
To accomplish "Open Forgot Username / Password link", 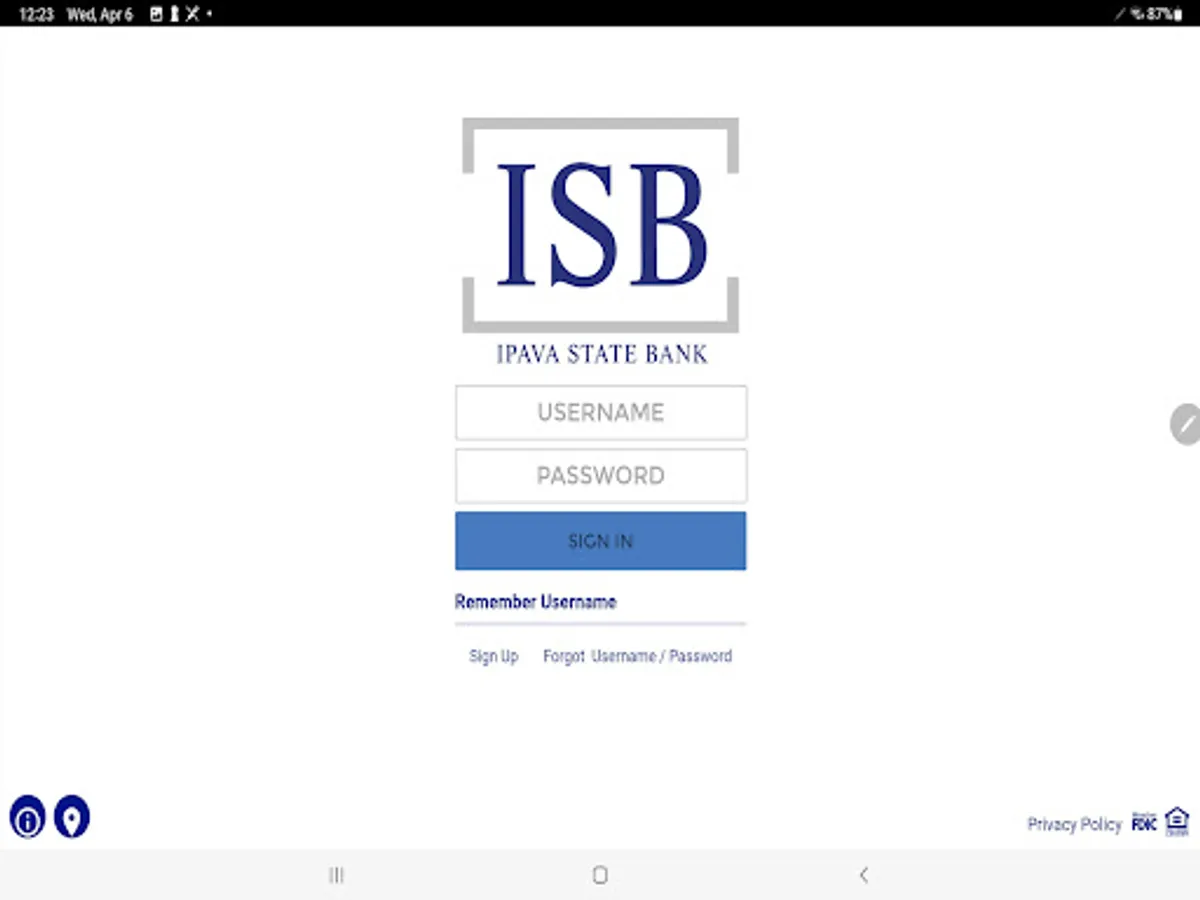I will (x=638, y=656).
